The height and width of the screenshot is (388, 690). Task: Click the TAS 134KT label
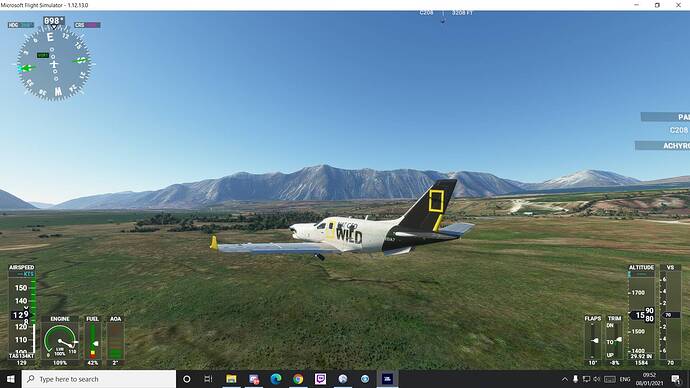click(22, 355)
